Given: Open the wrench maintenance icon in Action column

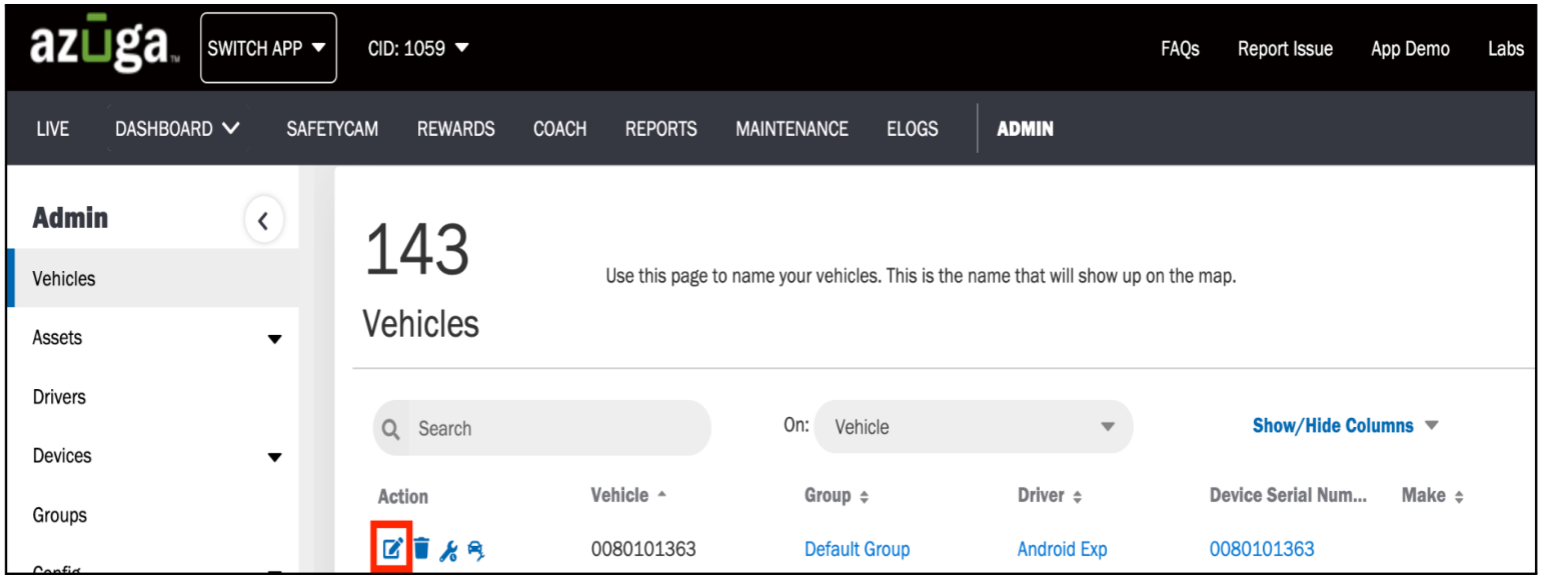Looking at the screenshot, I should click(x=449, y=549).
